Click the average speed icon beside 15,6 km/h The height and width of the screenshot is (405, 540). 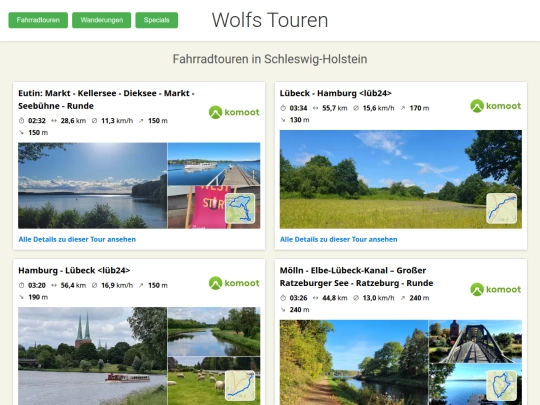click(x=356, y=108)
